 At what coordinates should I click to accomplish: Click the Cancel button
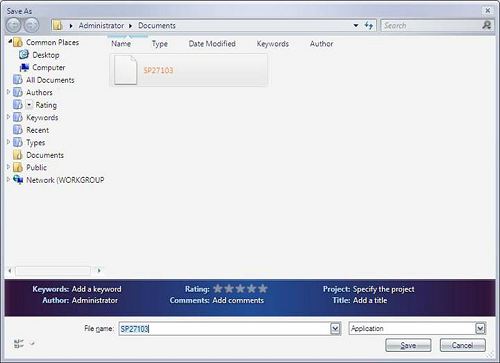coord(463,345)
